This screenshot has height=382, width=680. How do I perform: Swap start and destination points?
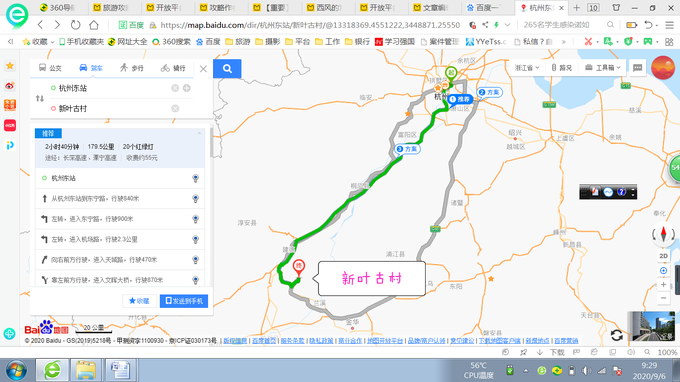(40, 98)
